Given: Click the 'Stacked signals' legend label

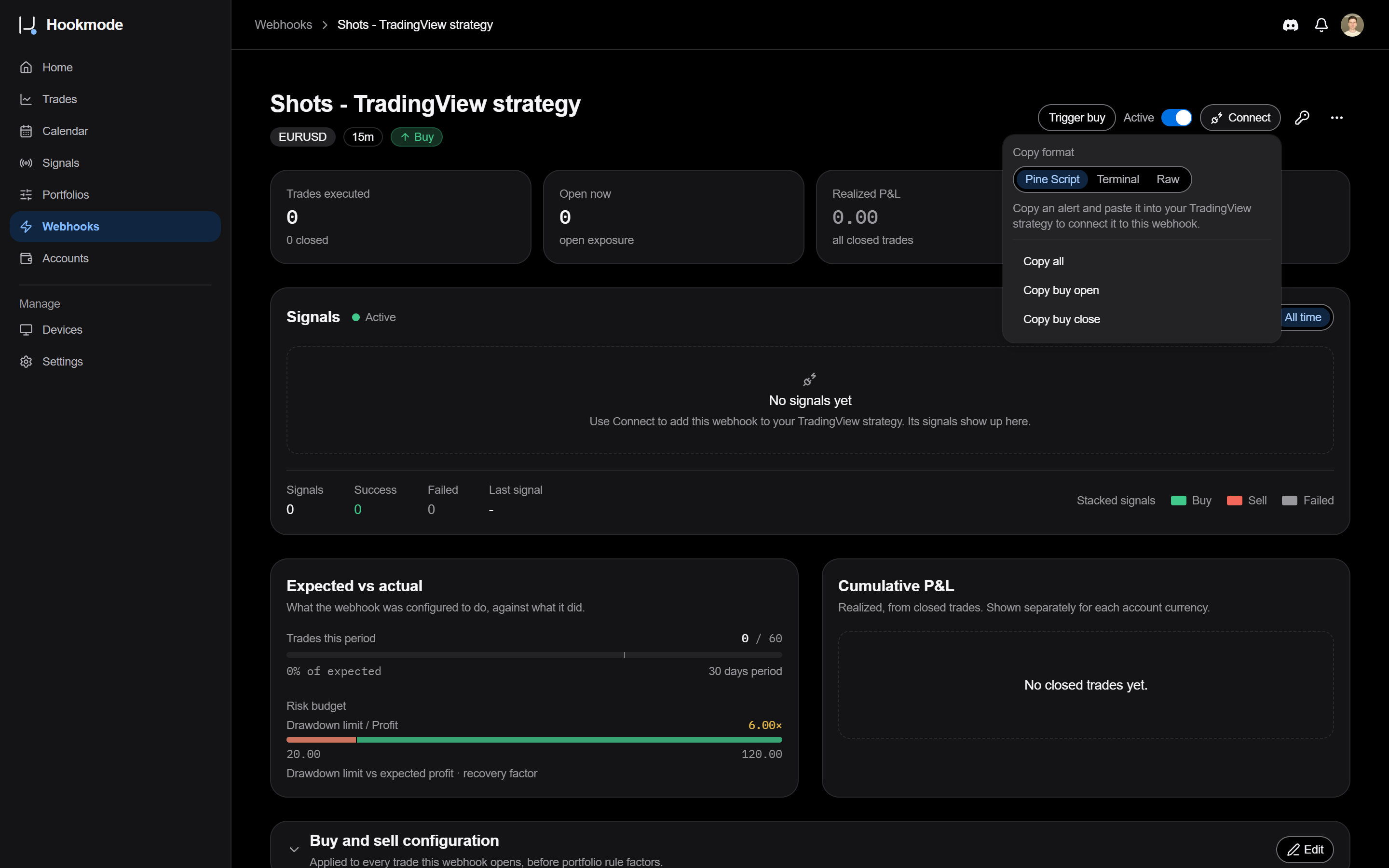Looking at the screenshot, I should [x=1115, y=501].
